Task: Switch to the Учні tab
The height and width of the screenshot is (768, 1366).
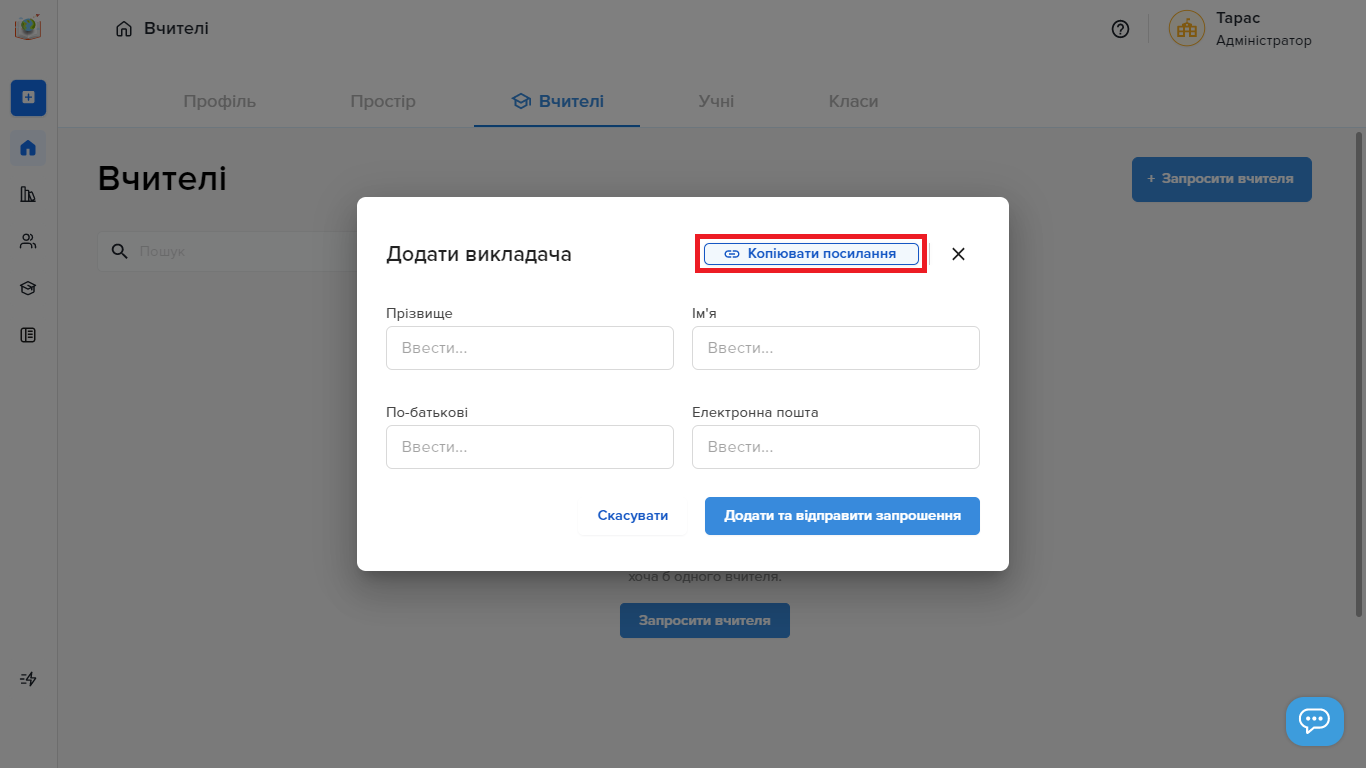Action: point(716,101)
